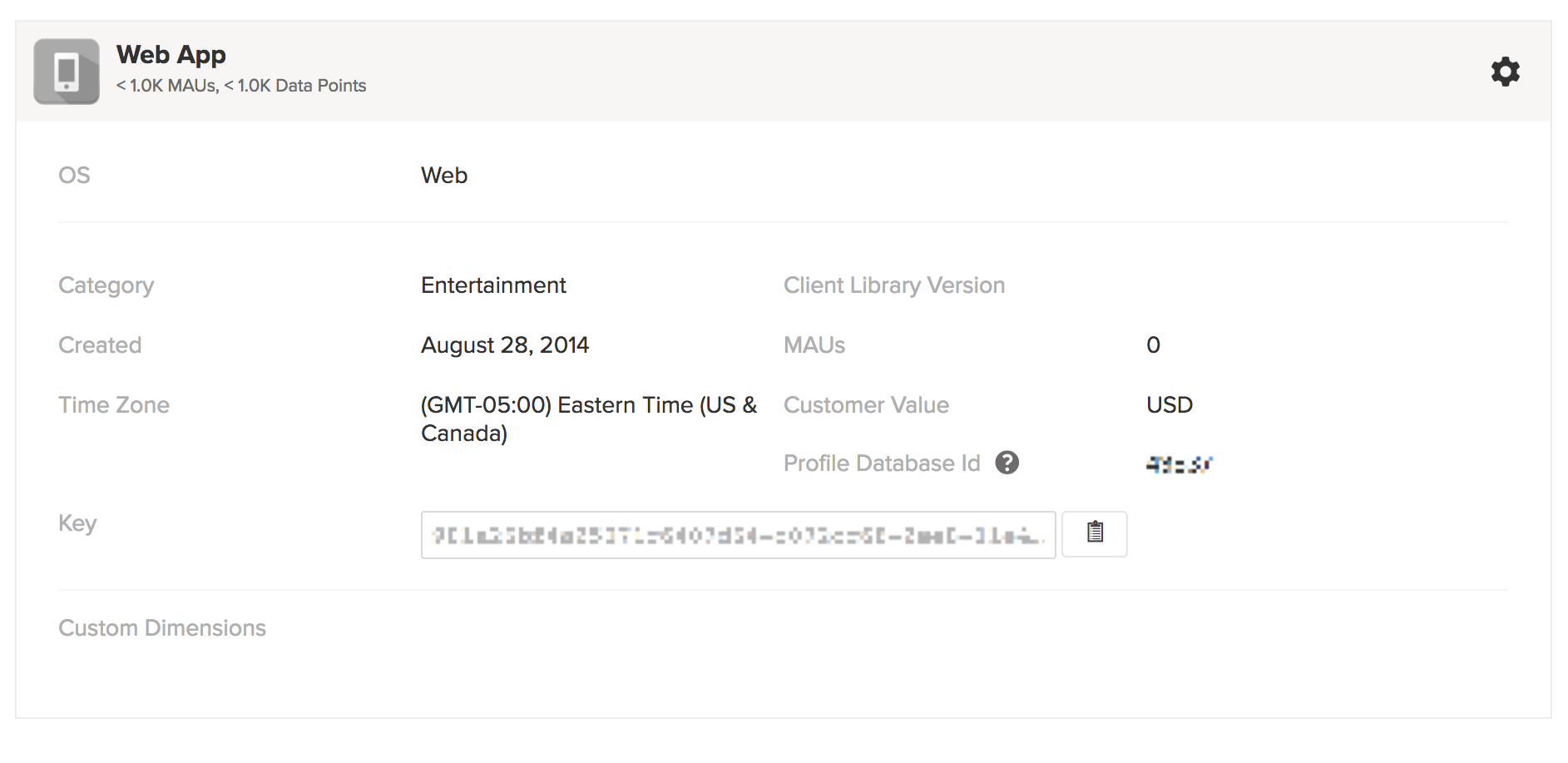
Task: Show help for Profile Database Id
Action: click(x=1007, y=463)
